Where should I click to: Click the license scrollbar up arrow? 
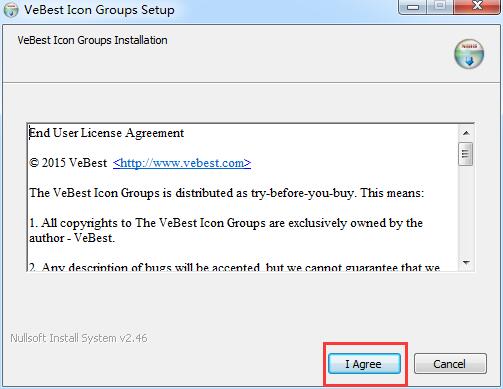466,133
